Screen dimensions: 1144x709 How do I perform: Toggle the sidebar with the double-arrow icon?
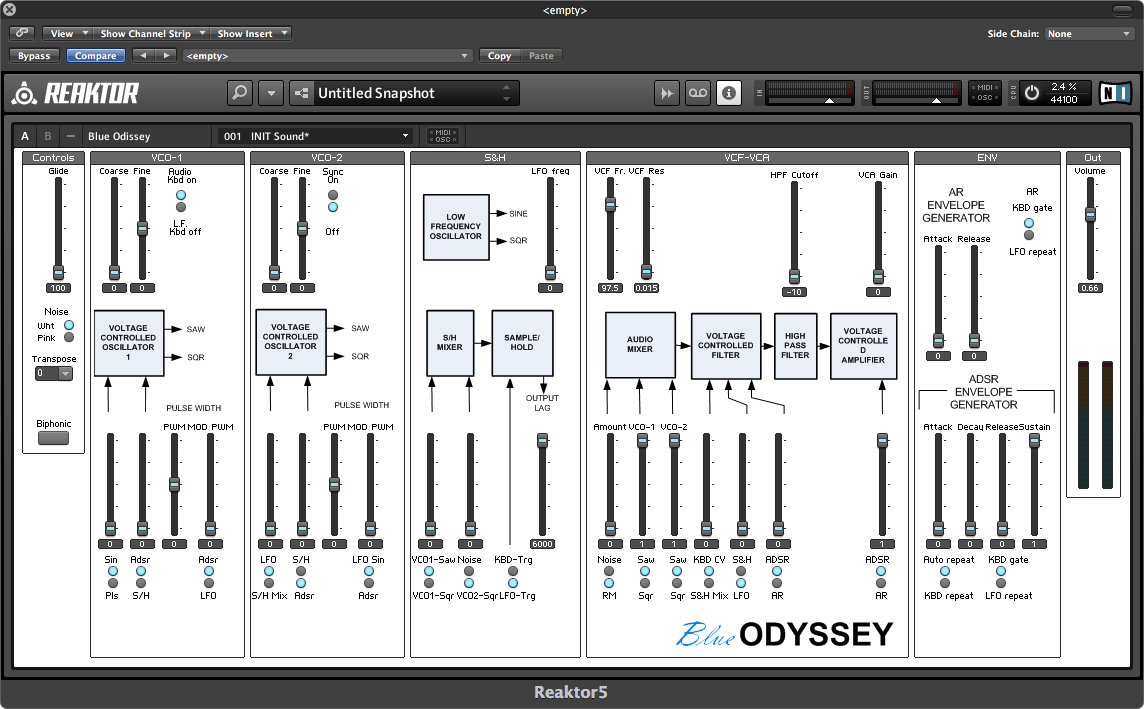(667, 93)
